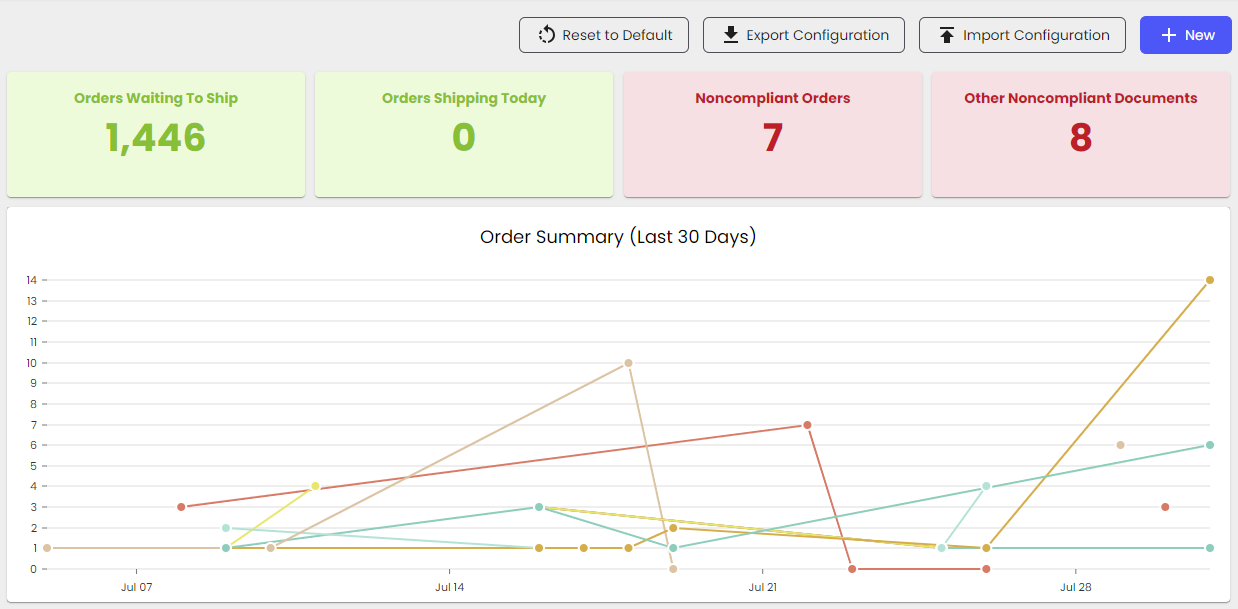The image size is (1238, 609).
Task: Select the leftmost red data point at value 3
Action: tap(181, 507)
